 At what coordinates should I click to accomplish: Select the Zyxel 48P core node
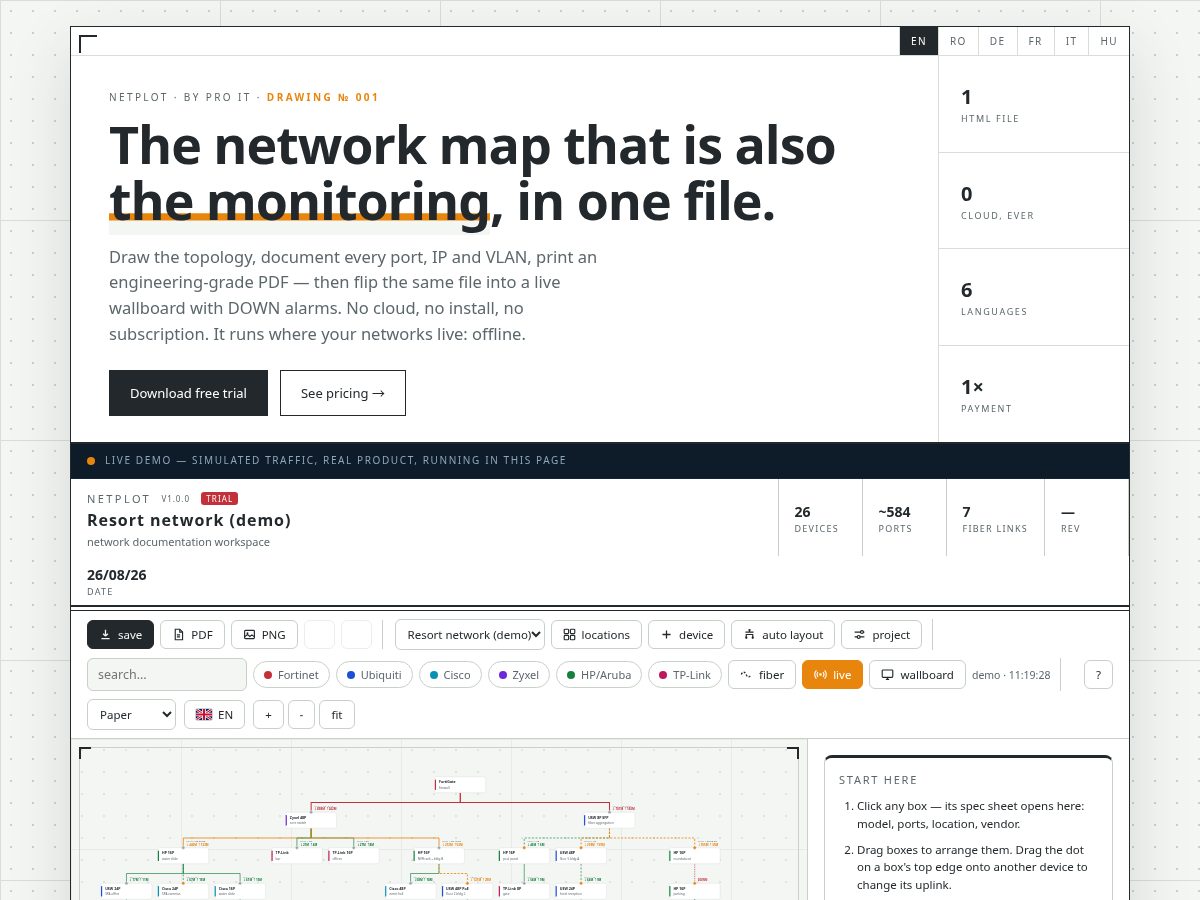tap(311, 820)
